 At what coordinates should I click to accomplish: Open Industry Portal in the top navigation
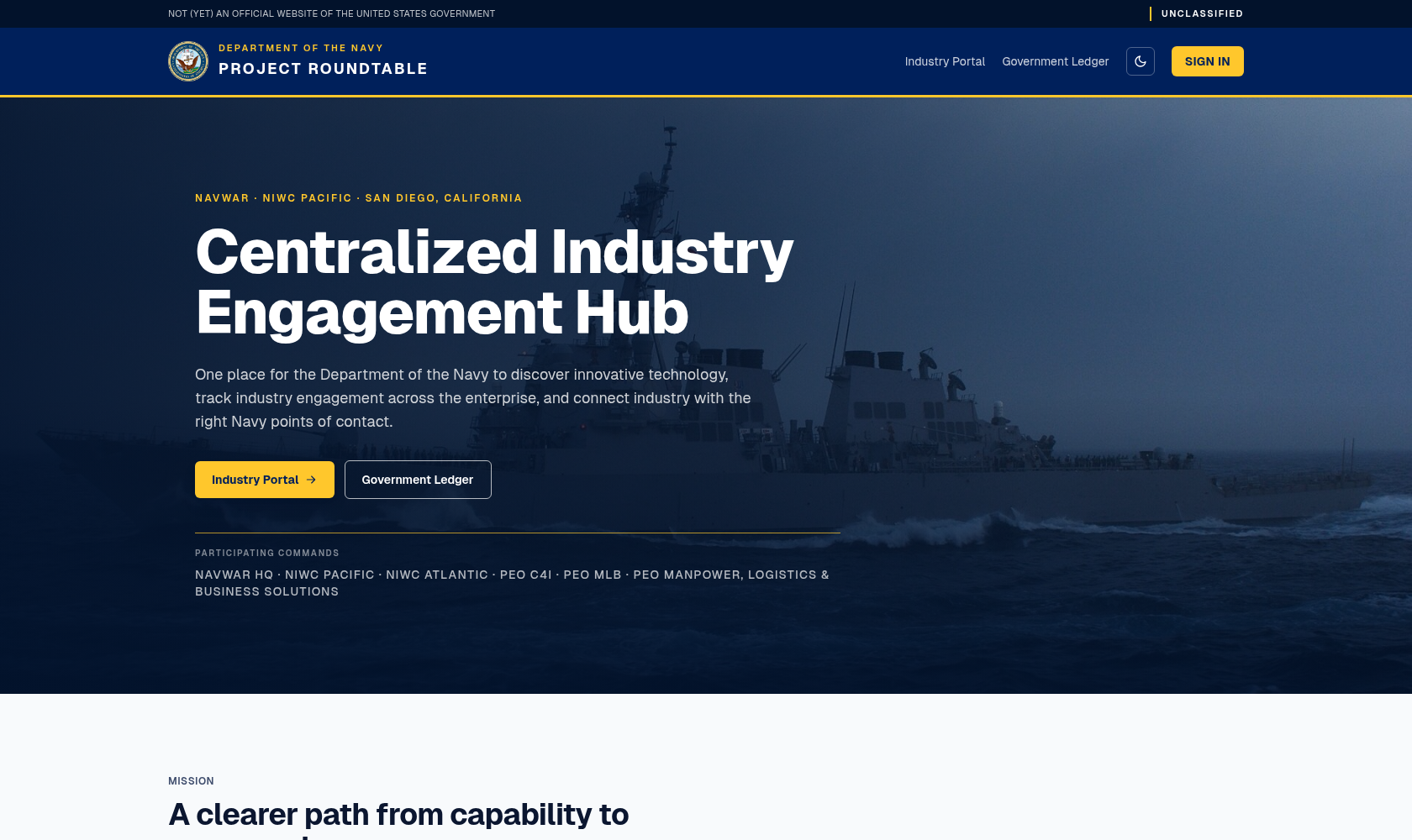coord(945,61)
